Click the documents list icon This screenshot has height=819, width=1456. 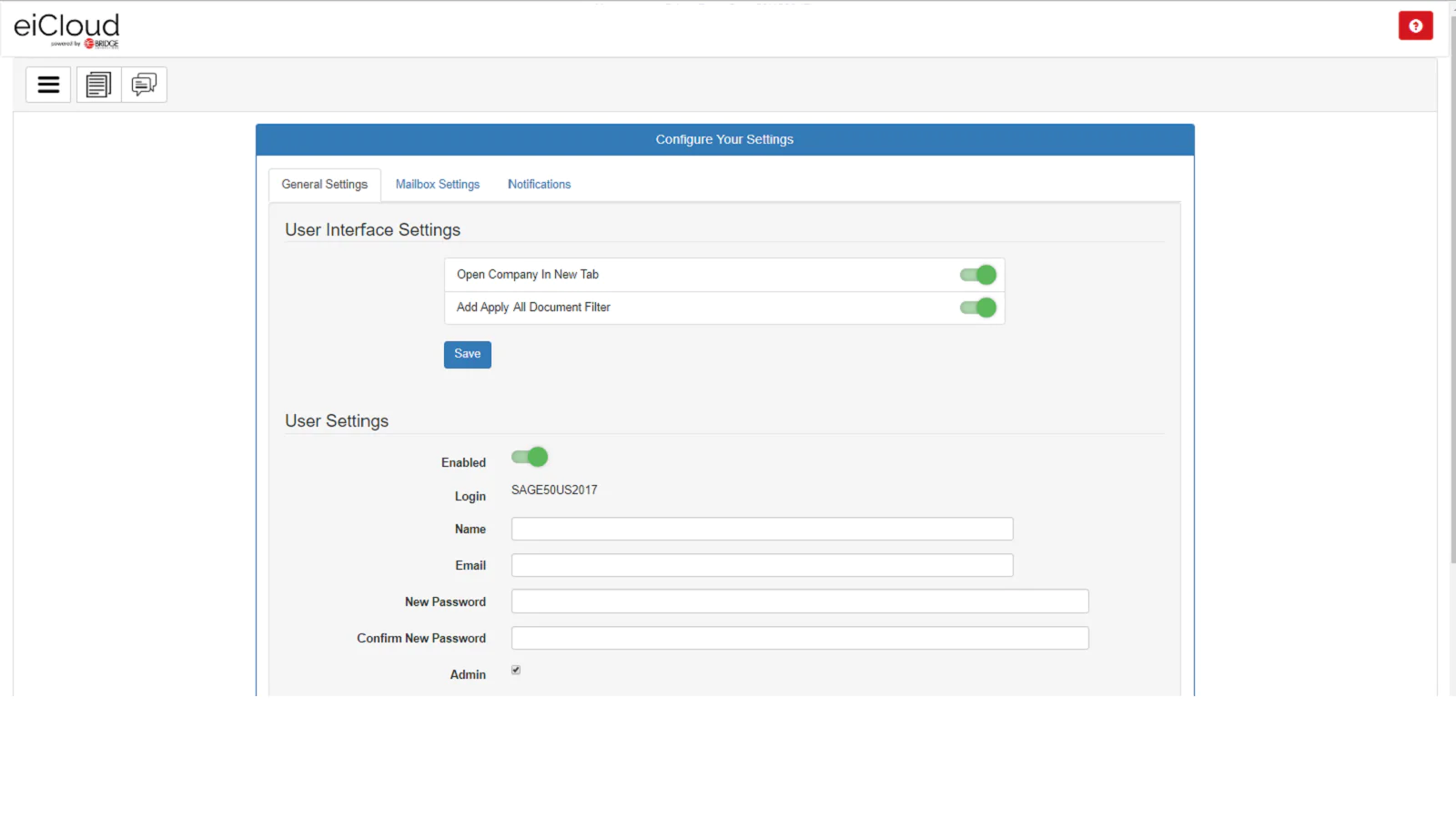(98, 85)
